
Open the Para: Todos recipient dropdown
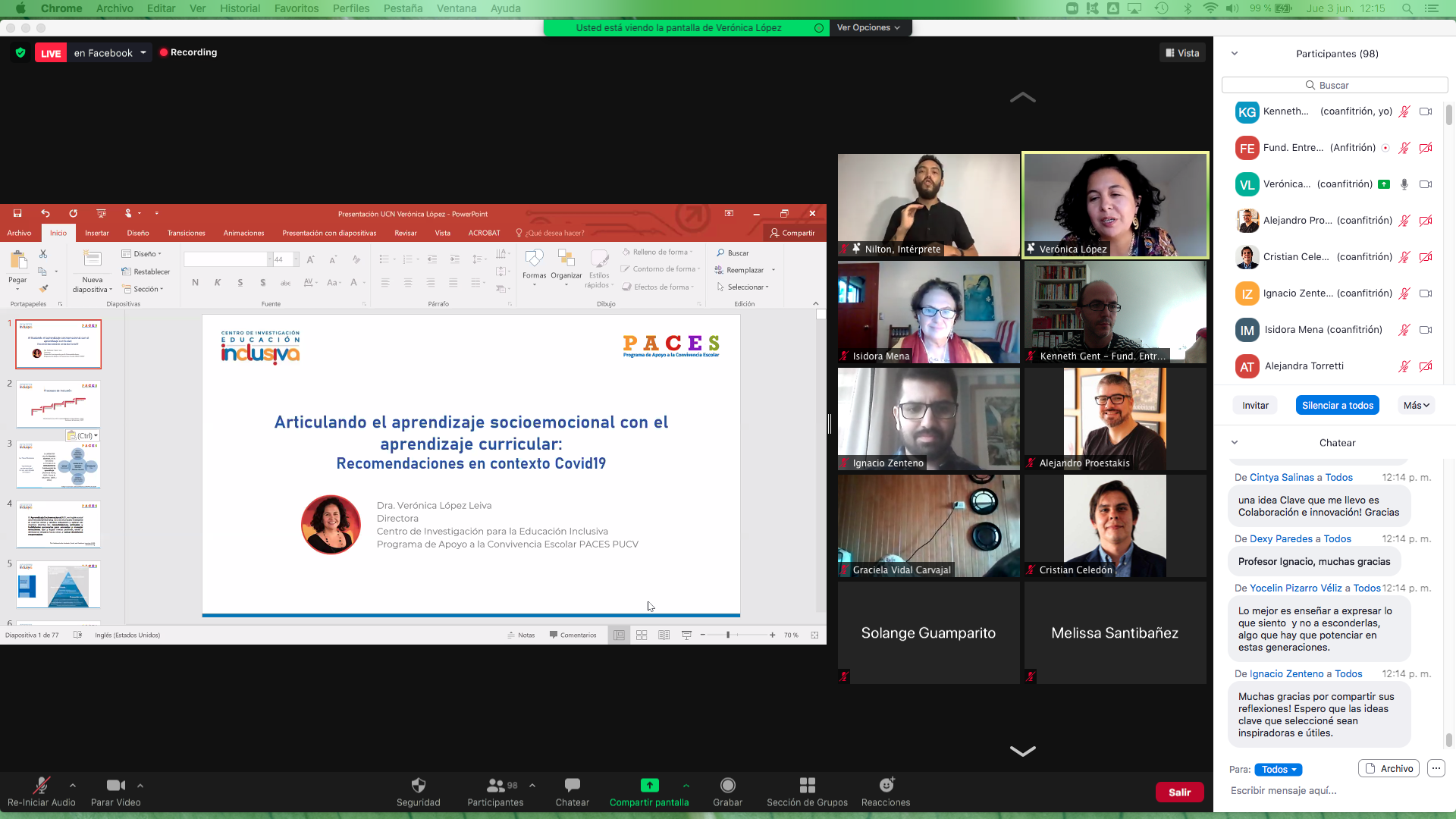[x=1278, y=770]
